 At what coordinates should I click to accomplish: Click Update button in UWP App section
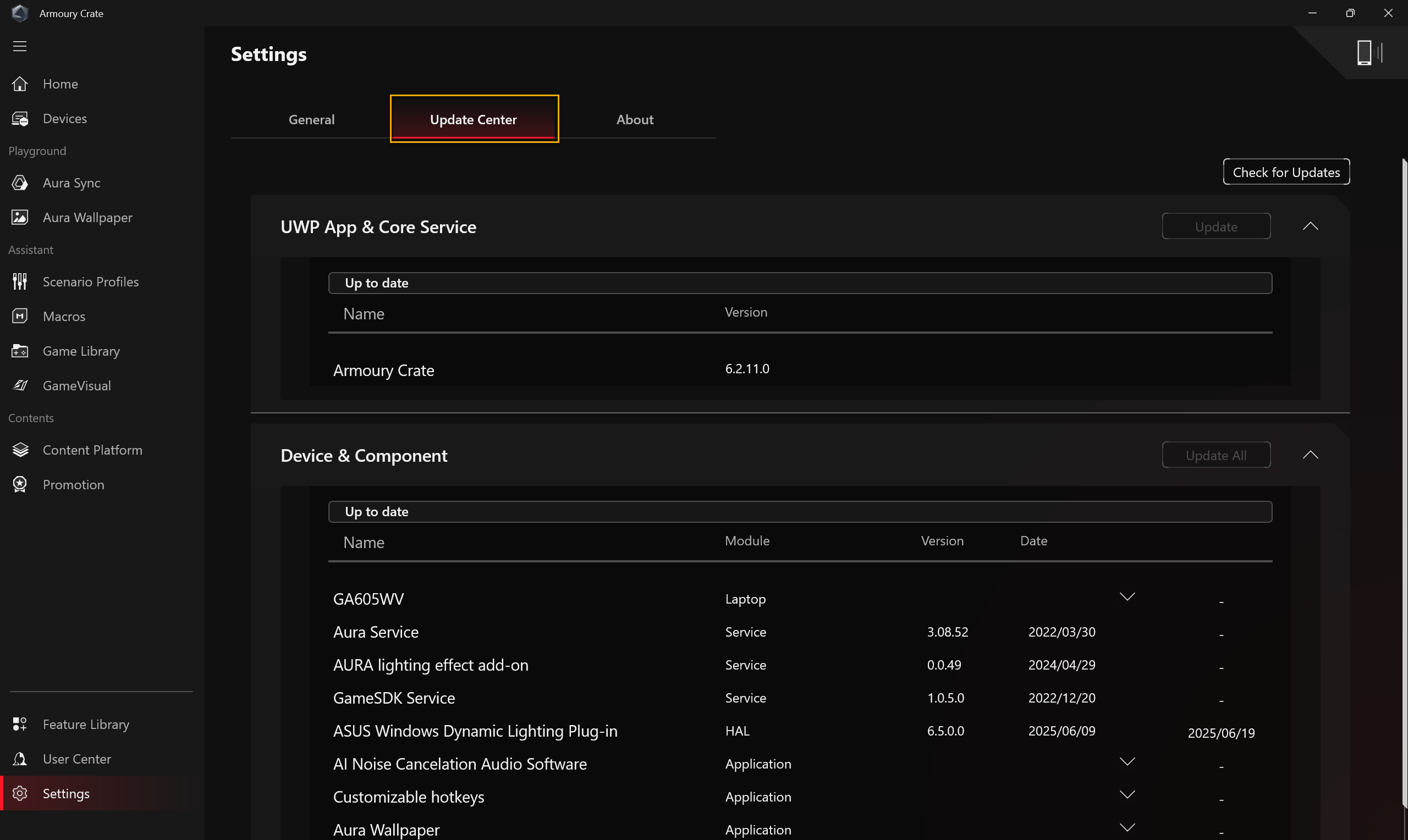tap(1216, 226)
